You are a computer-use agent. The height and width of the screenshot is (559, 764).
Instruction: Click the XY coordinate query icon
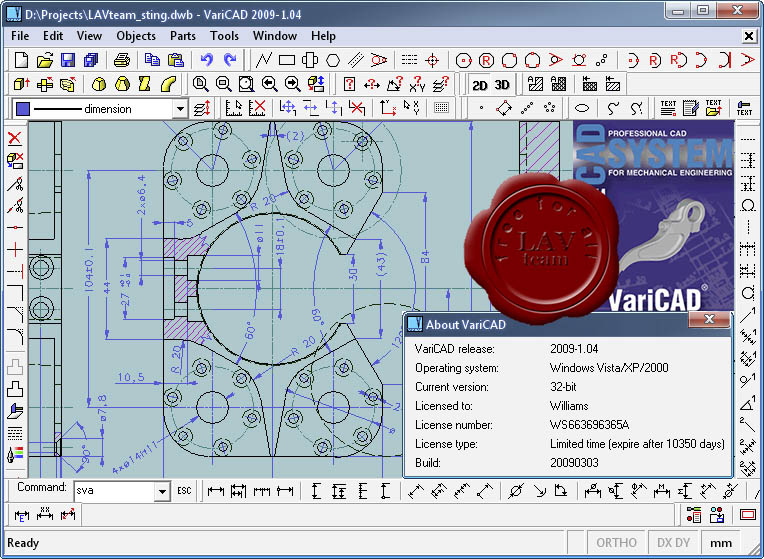(418, 84)
